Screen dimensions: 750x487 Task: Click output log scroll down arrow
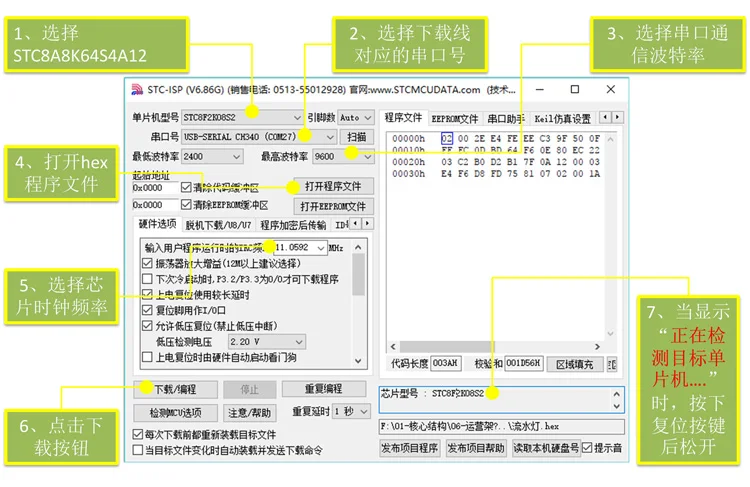tap(617, 406)
